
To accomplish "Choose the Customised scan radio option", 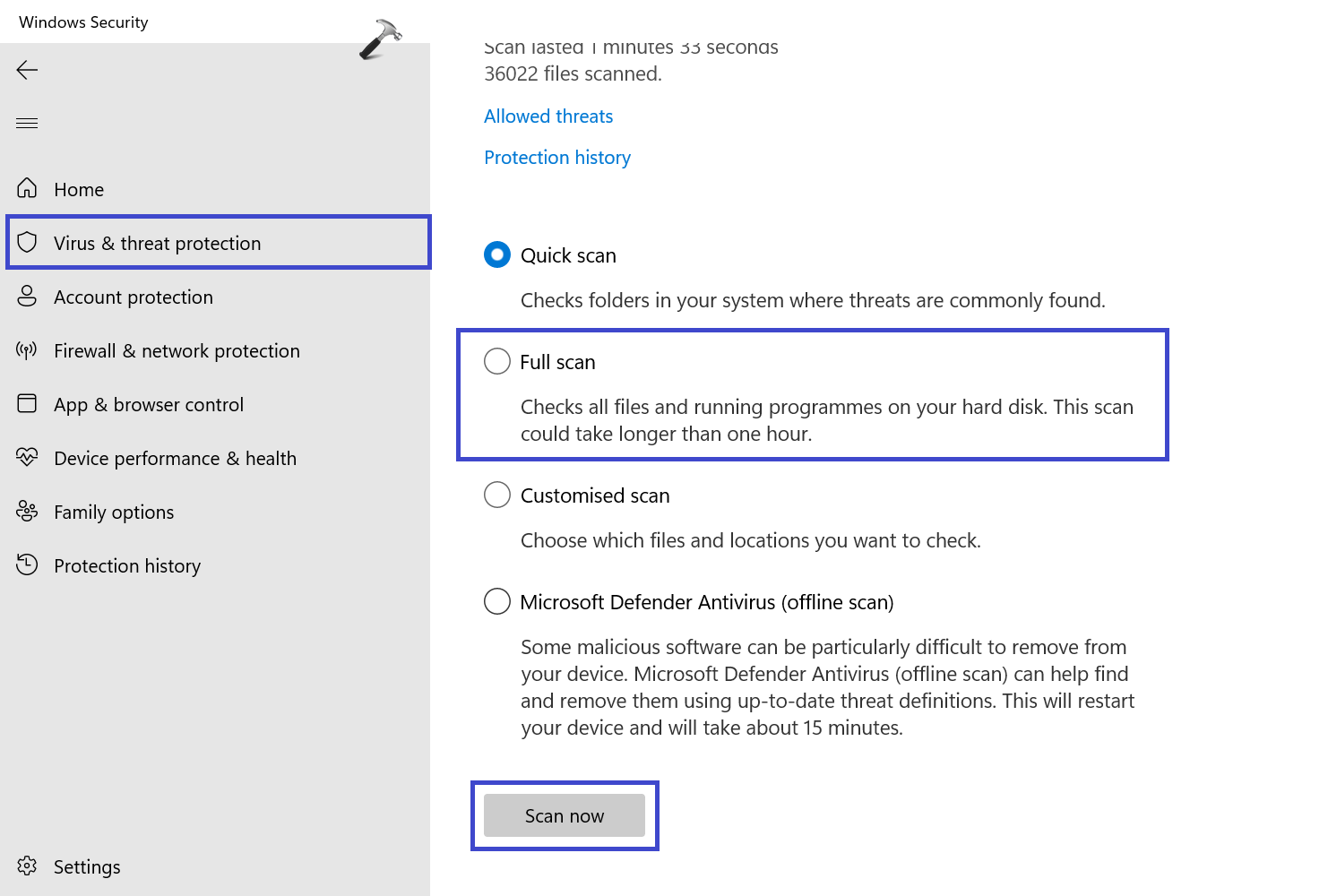I will 497,495.
